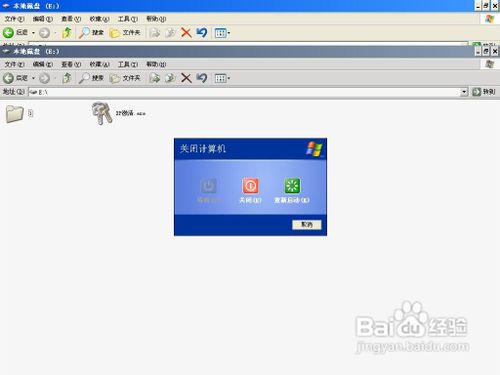500x375 pixels.
Task: Open 查看(V) menu in front window
Action: pyautogui.click(x=71, y=64)
